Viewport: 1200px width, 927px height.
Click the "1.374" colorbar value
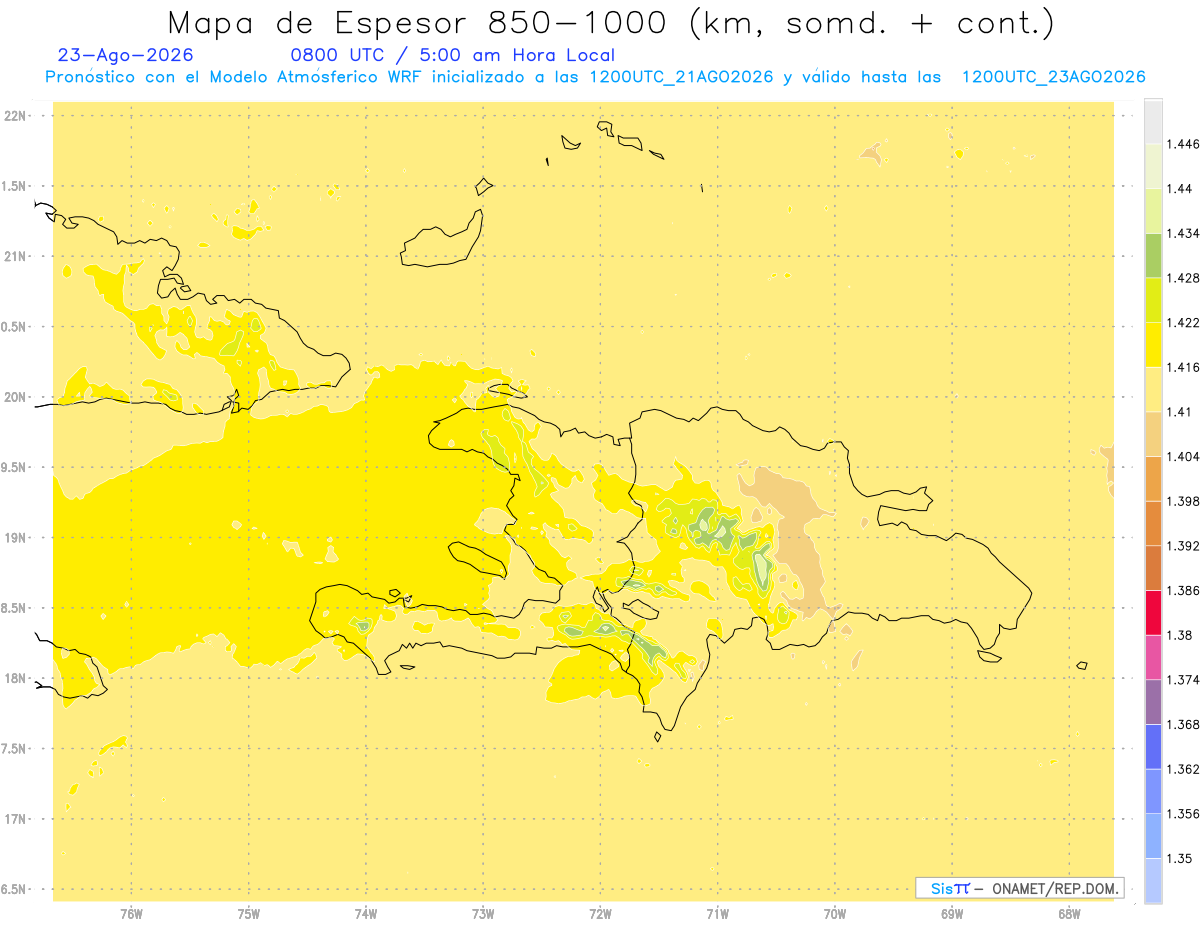coord(1183,680)
